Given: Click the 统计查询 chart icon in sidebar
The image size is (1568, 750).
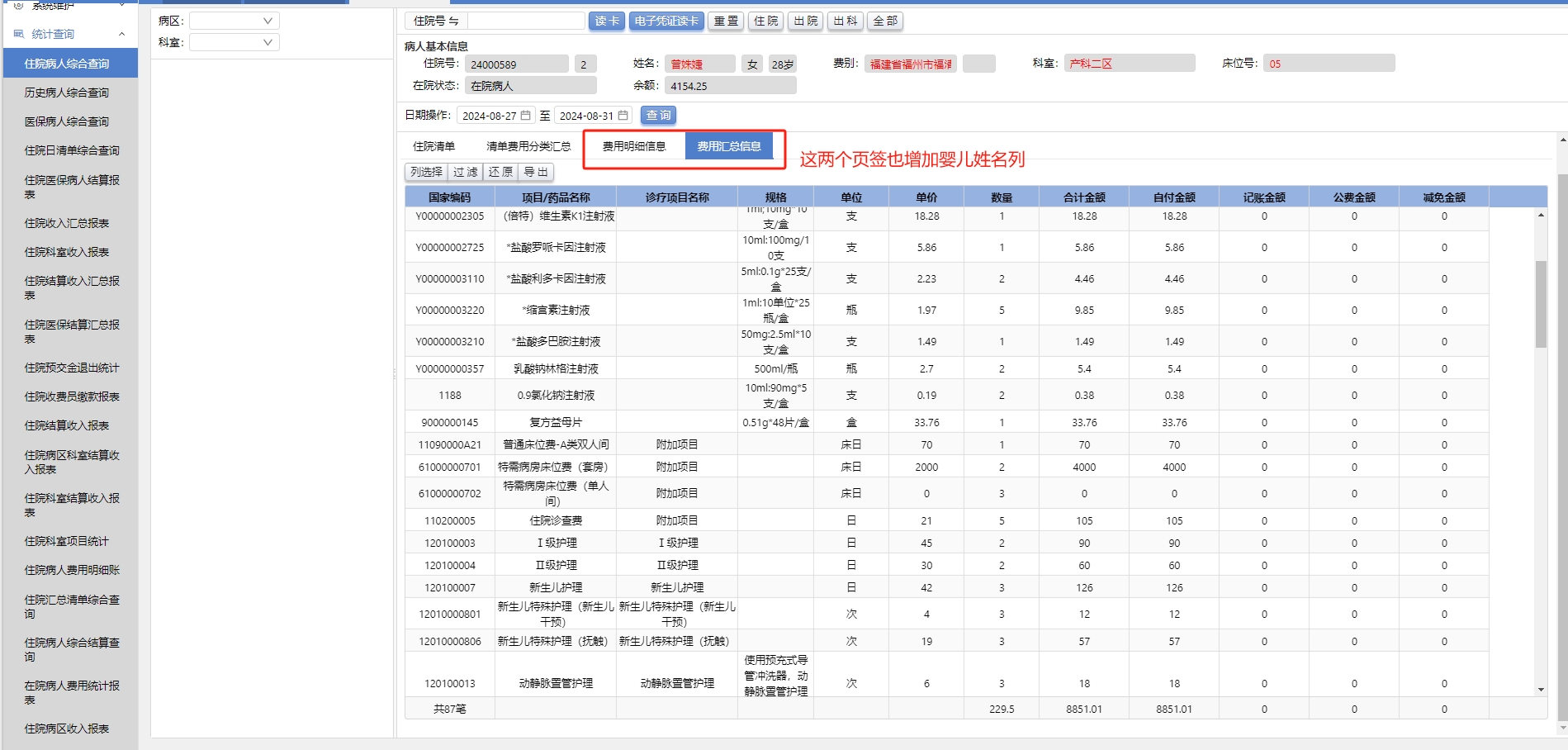Looking at the screenshot, I should [18, 34].
